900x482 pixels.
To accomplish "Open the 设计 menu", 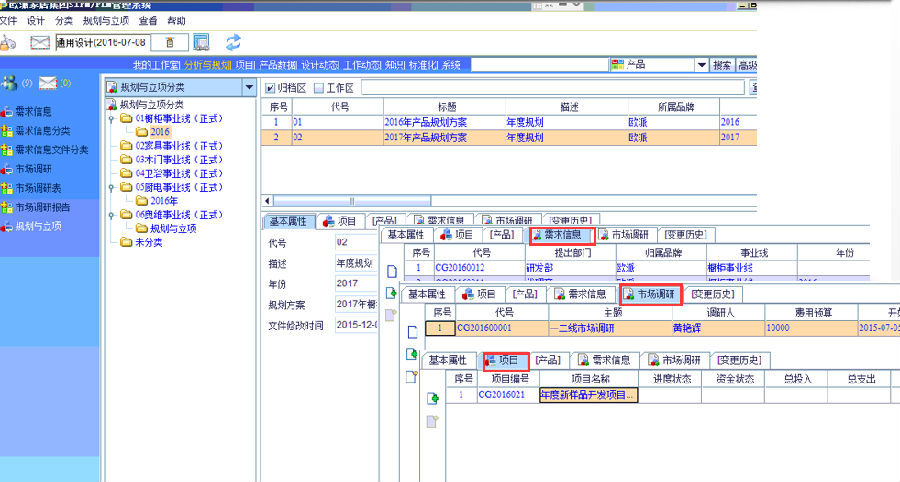I will 36,20.
